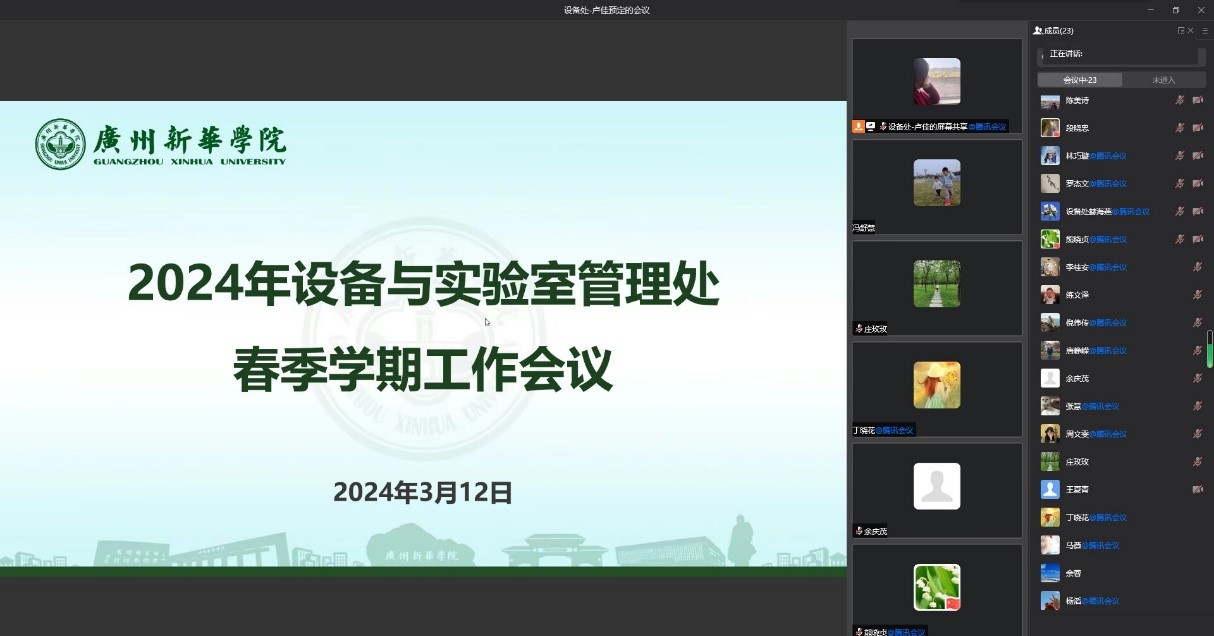Click the camera icon beside 罗杰文
Screen dimensions: 1214x636
(x=1198, y=183)
